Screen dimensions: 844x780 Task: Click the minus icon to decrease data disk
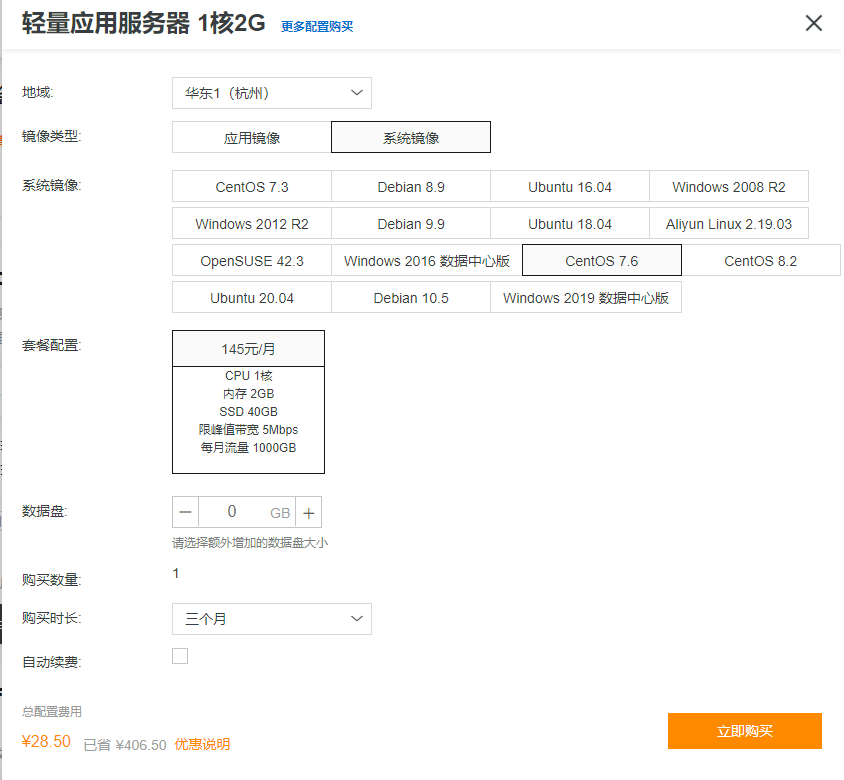click(185, 511)
